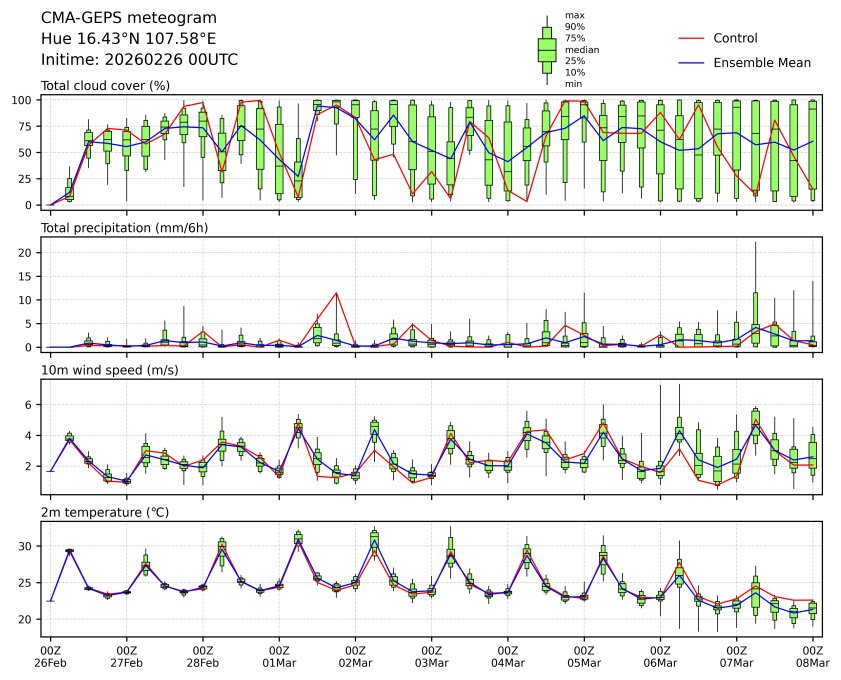Click the Control precipitation peak before 02Mar
This screenshot has height=680, width=841.
tap(337, 293)
